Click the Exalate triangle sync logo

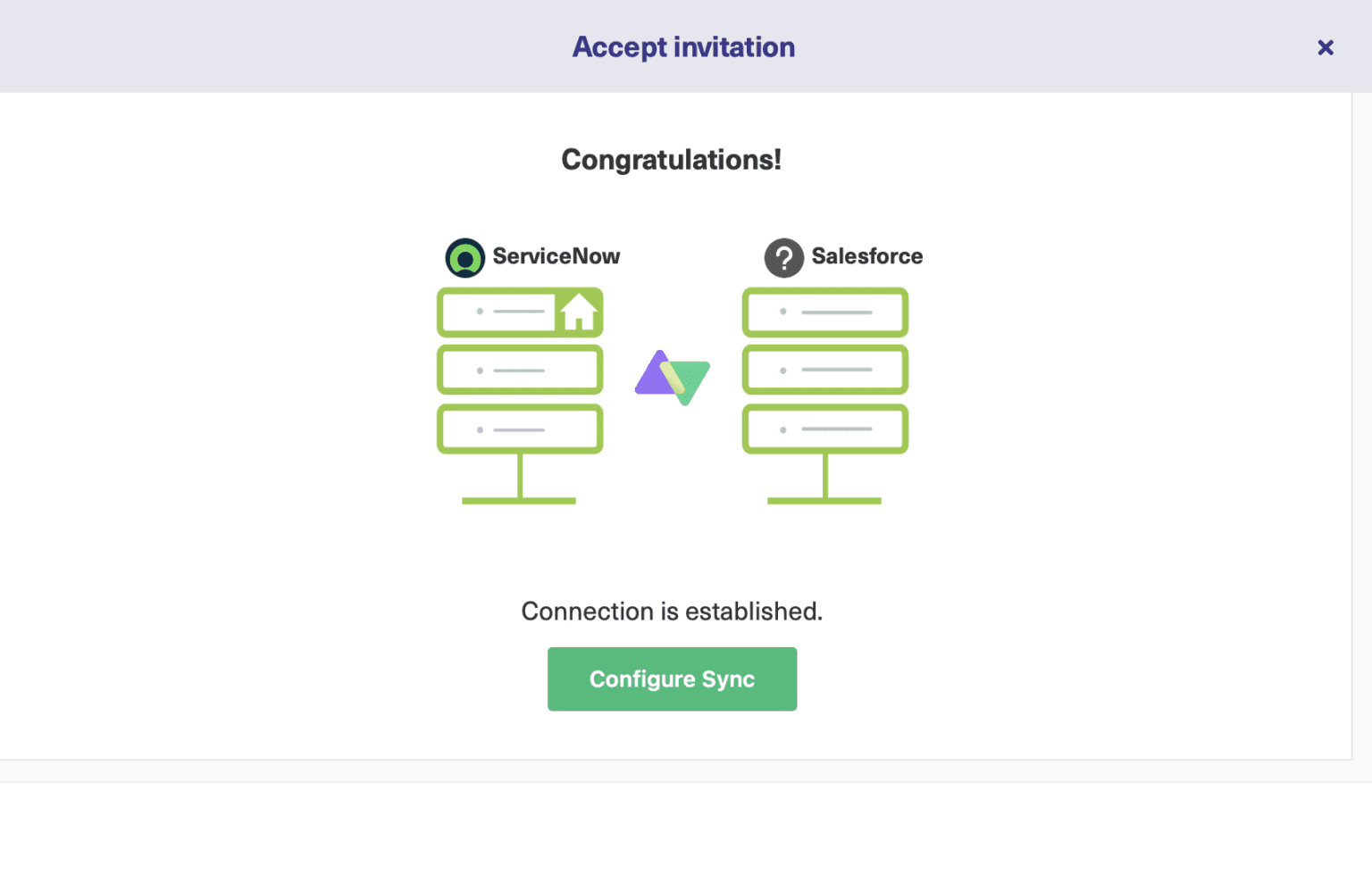[x=673, y=378]
